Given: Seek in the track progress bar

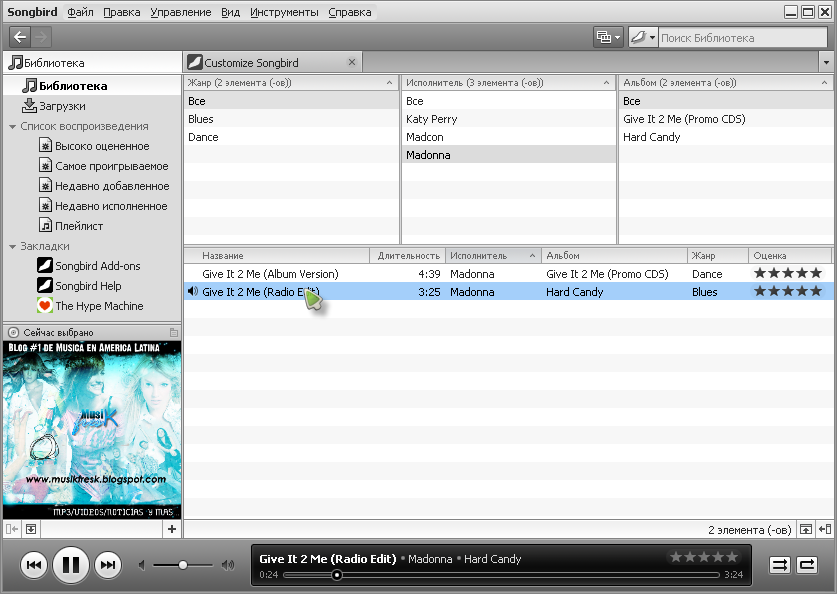Looking at the screenshot, I should click(x=501, y=575).
